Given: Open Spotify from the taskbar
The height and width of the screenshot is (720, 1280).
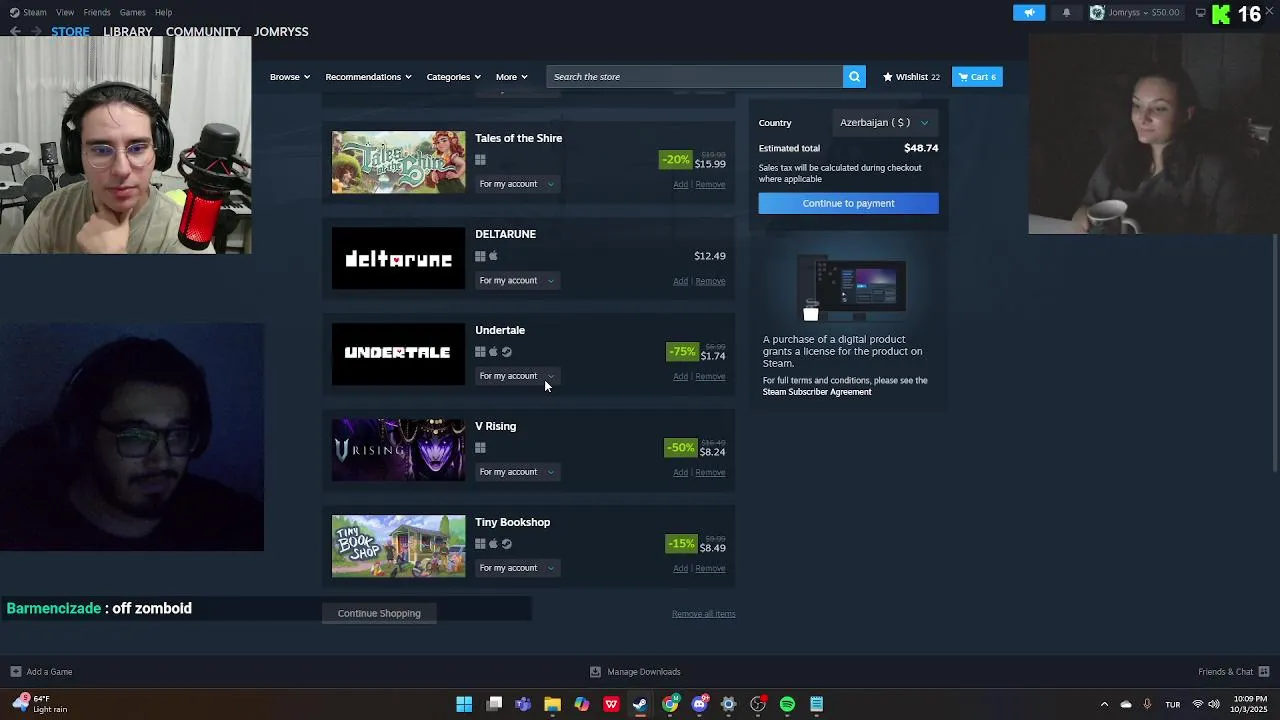Looking at the screenshot, I should (x=787, y=704).
